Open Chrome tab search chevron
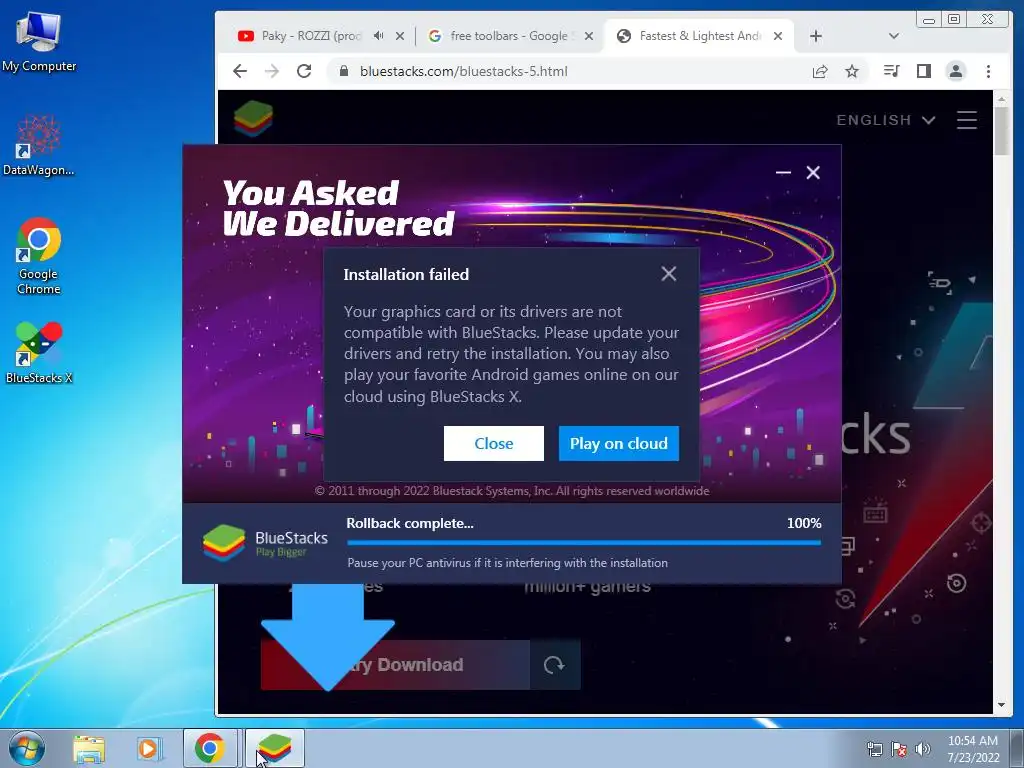Viewport: 1024px width, 768px height. [894, 36]
